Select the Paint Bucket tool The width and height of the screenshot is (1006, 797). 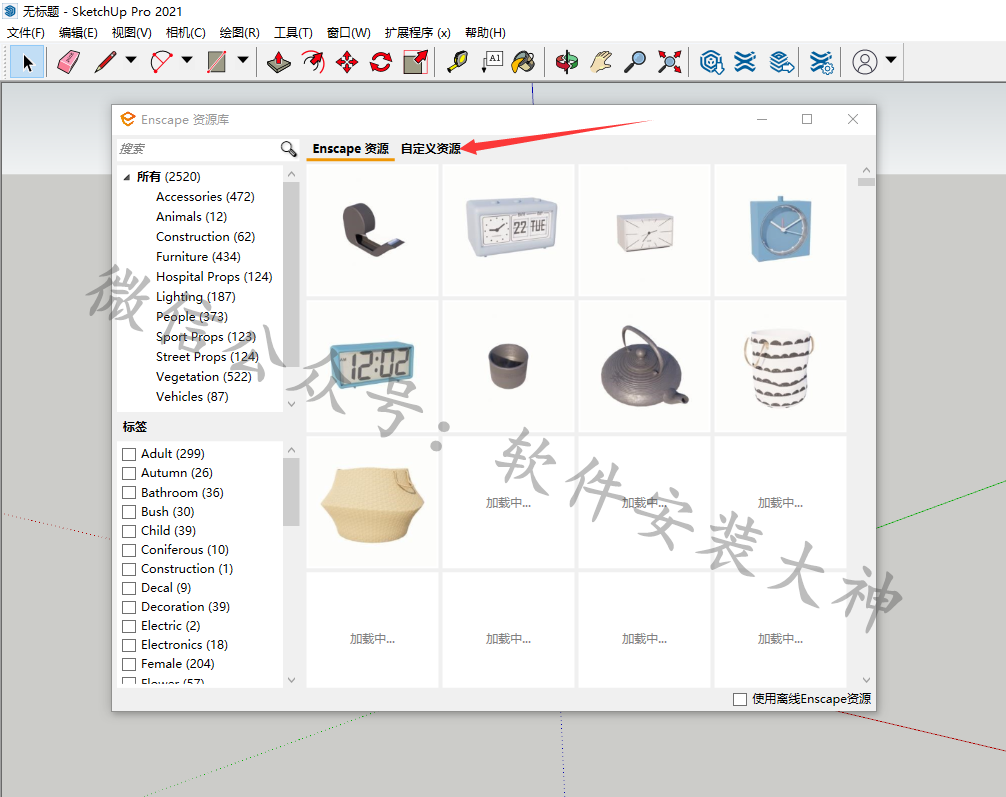[524, 62]
